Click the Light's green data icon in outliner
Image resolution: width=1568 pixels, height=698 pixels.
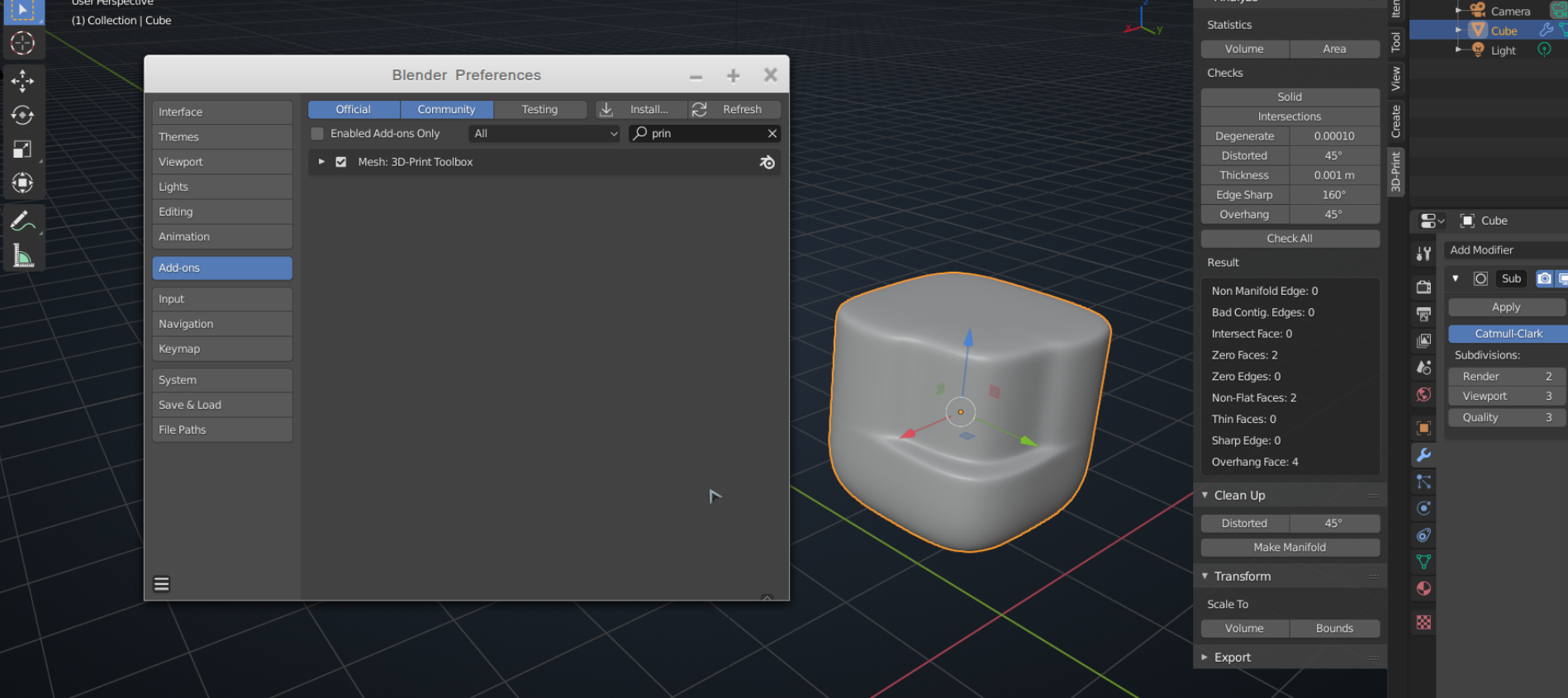(1544, 50)
